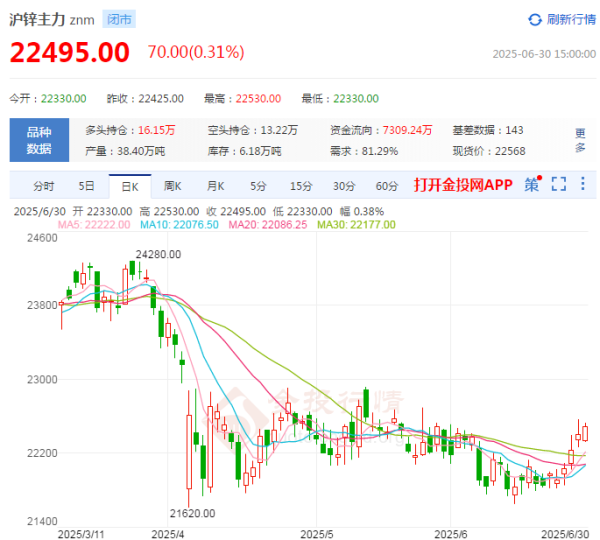Image resolution: width=600 pixels, height=540 pixels.
Task: Select the 日K daily candlestick tab
Action: (x=130, y=187)
